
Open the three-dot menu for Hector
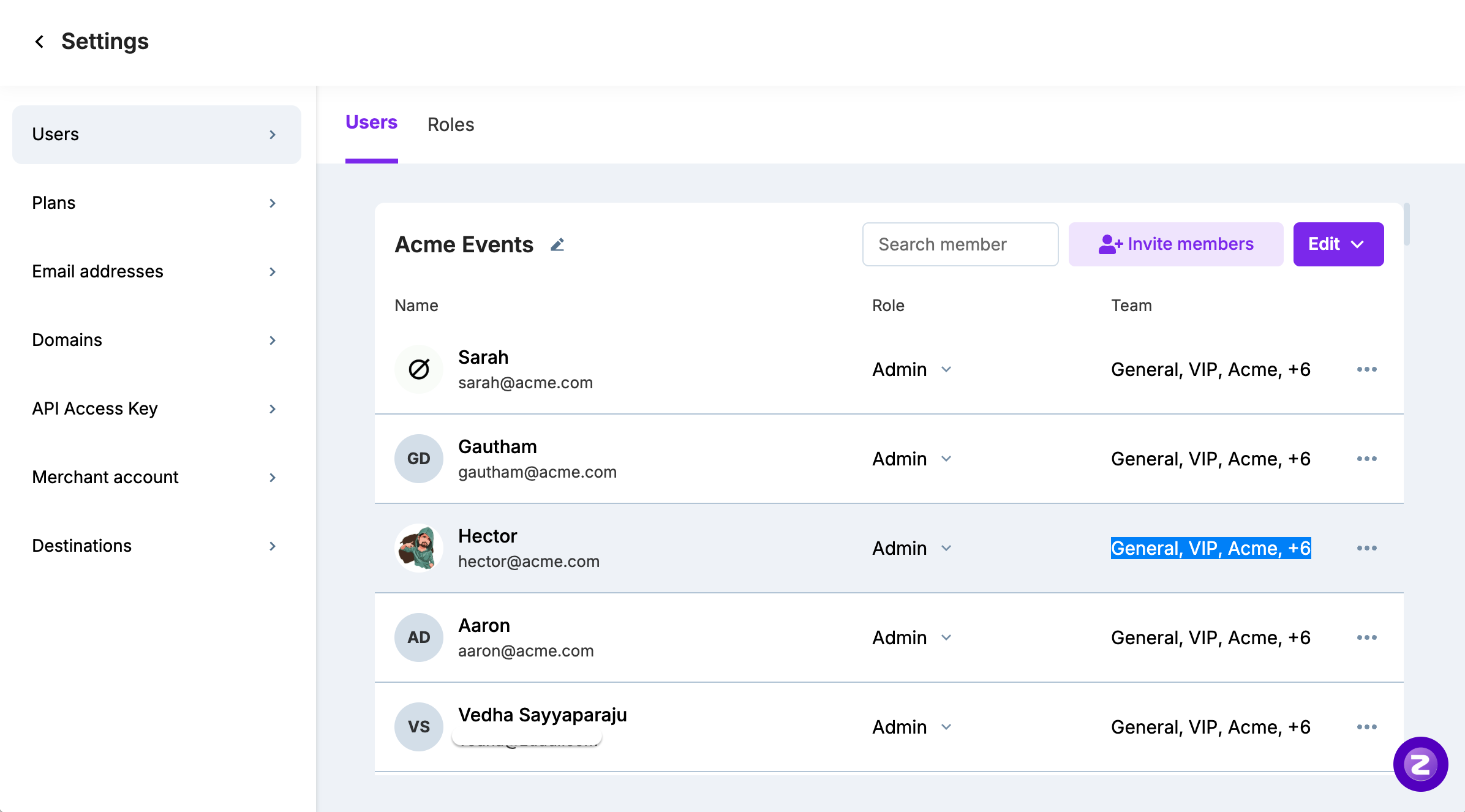pos(1366,548)
